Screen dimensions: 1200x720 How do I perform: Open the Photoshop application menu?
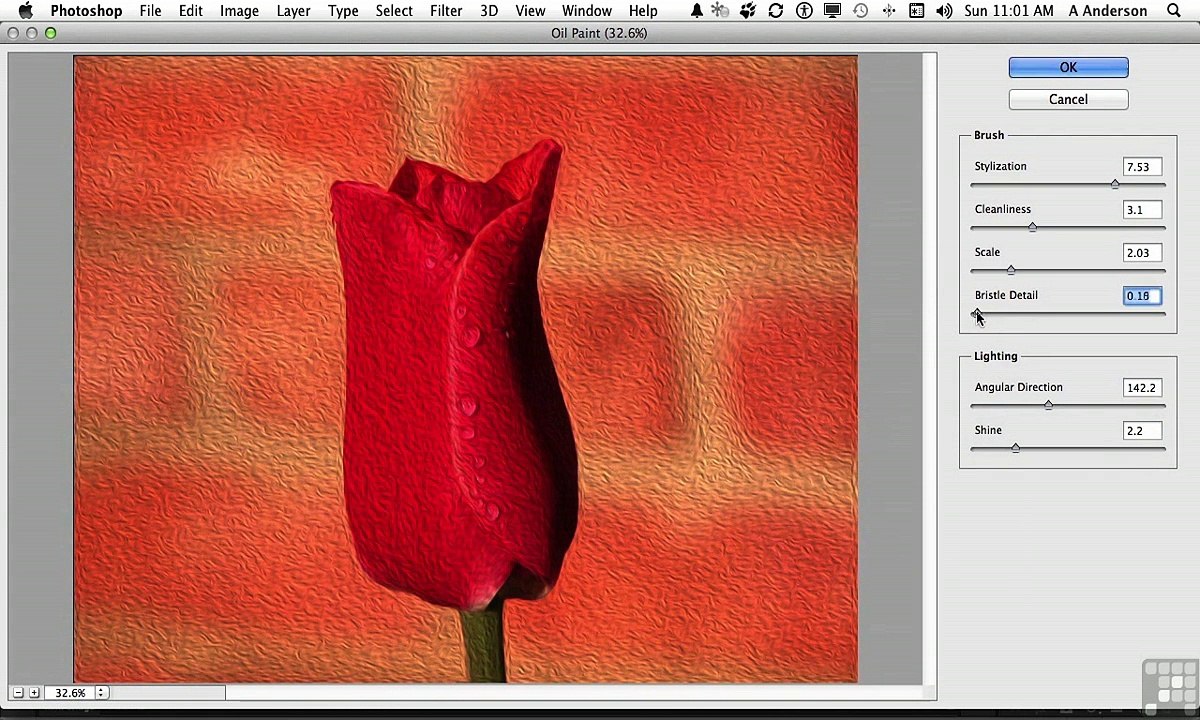86,11
